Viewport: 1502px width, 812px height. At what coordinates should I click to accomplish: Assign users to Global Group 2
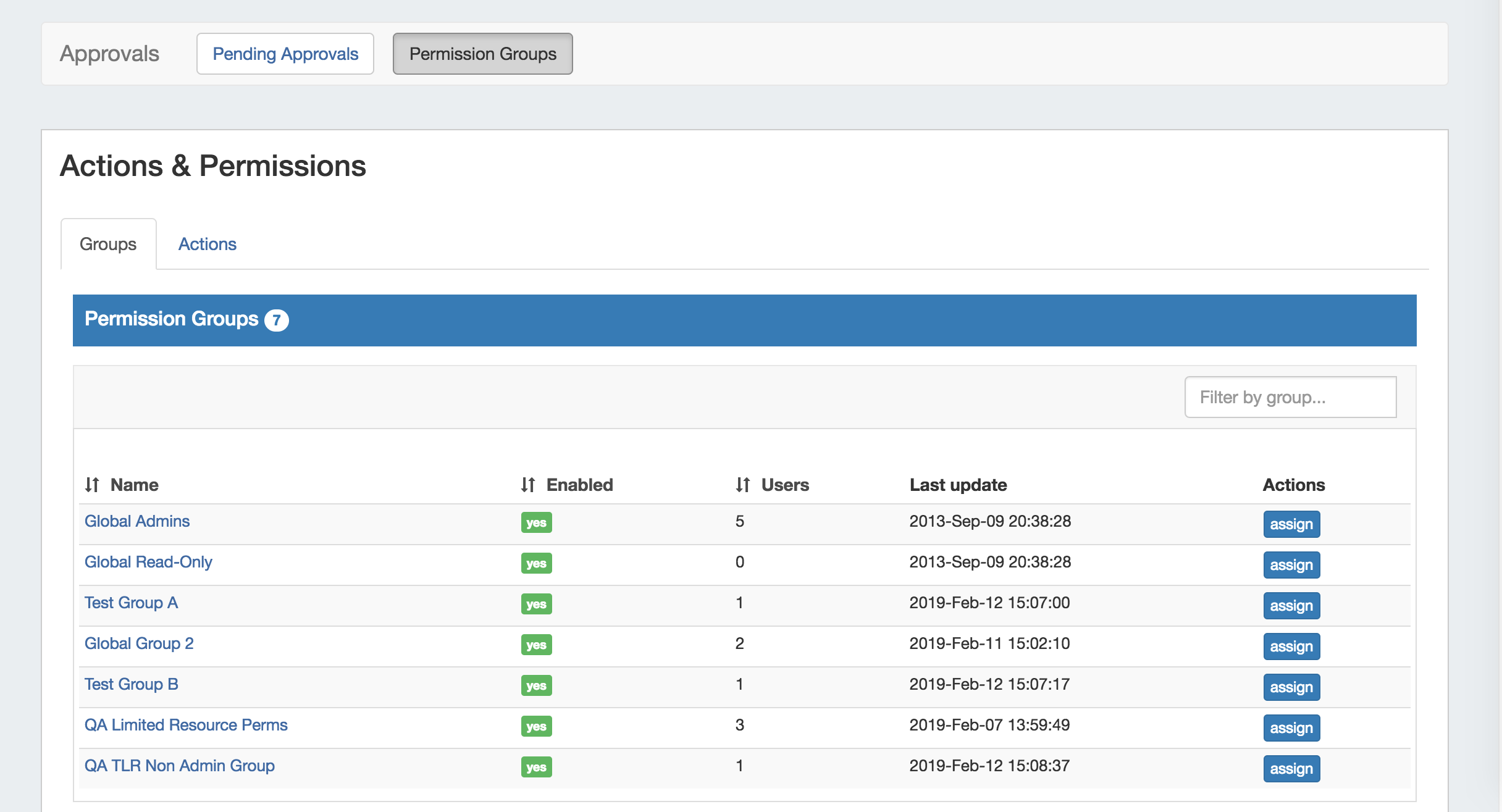click(x=1291, y=647)
